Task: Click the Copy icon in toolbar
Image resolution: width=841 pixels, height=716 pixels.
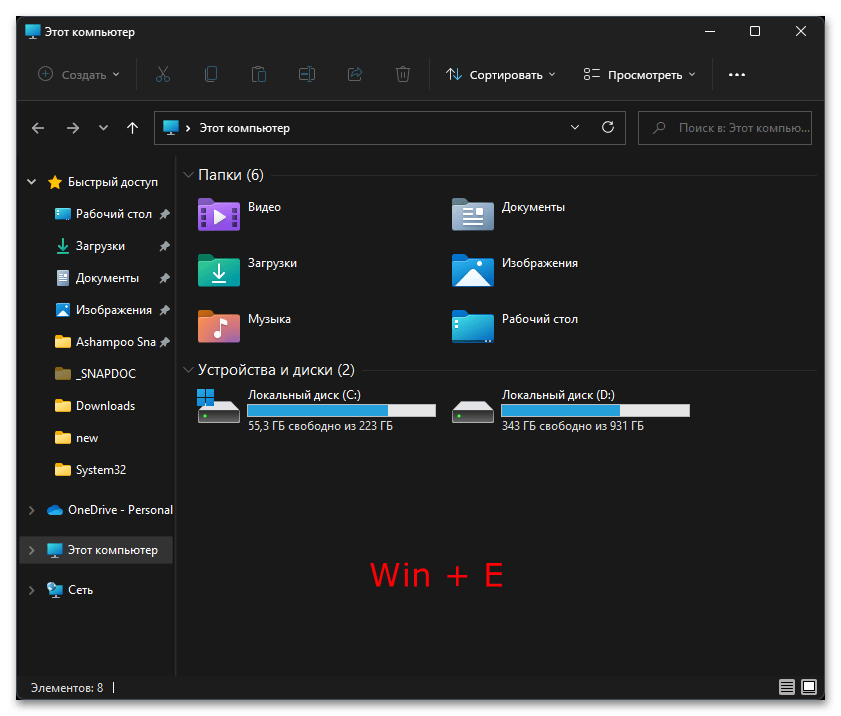Action: coord(211,74)
